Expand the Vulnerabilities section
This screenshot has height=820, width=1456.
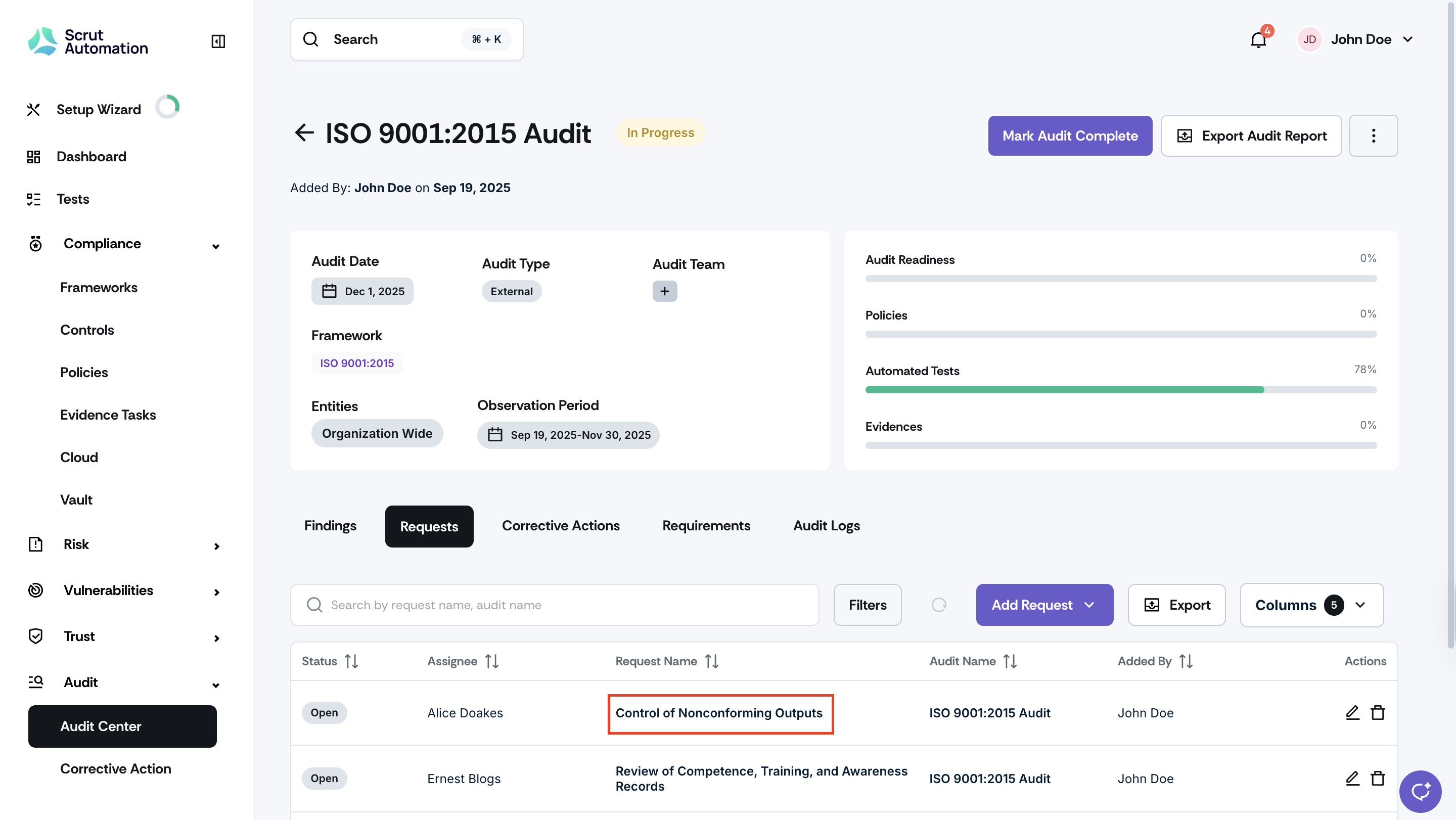[x=216, y=591]
